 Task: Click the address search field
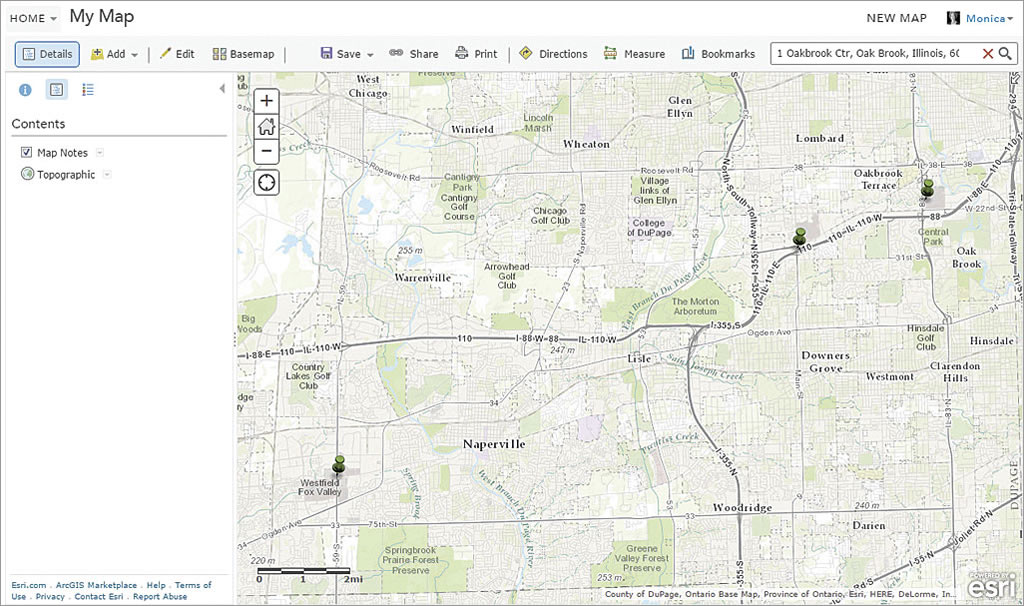875,54
